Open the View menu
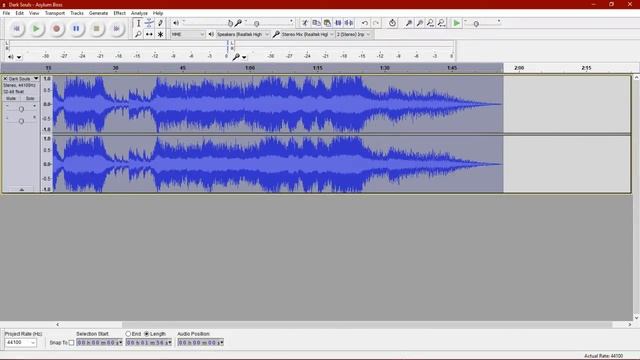Viewport: 640px width, 360px height. pyautogui.click(x=34, y=13)
